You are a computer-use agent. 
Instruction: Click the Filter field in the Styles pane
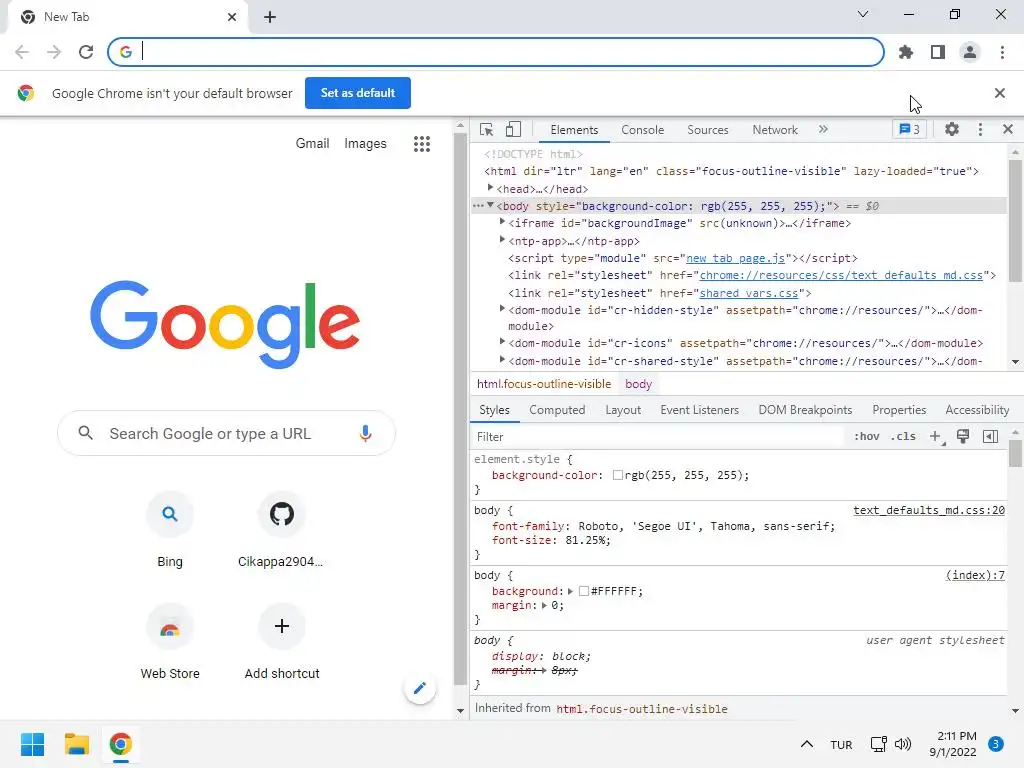(x=658, y=437)
